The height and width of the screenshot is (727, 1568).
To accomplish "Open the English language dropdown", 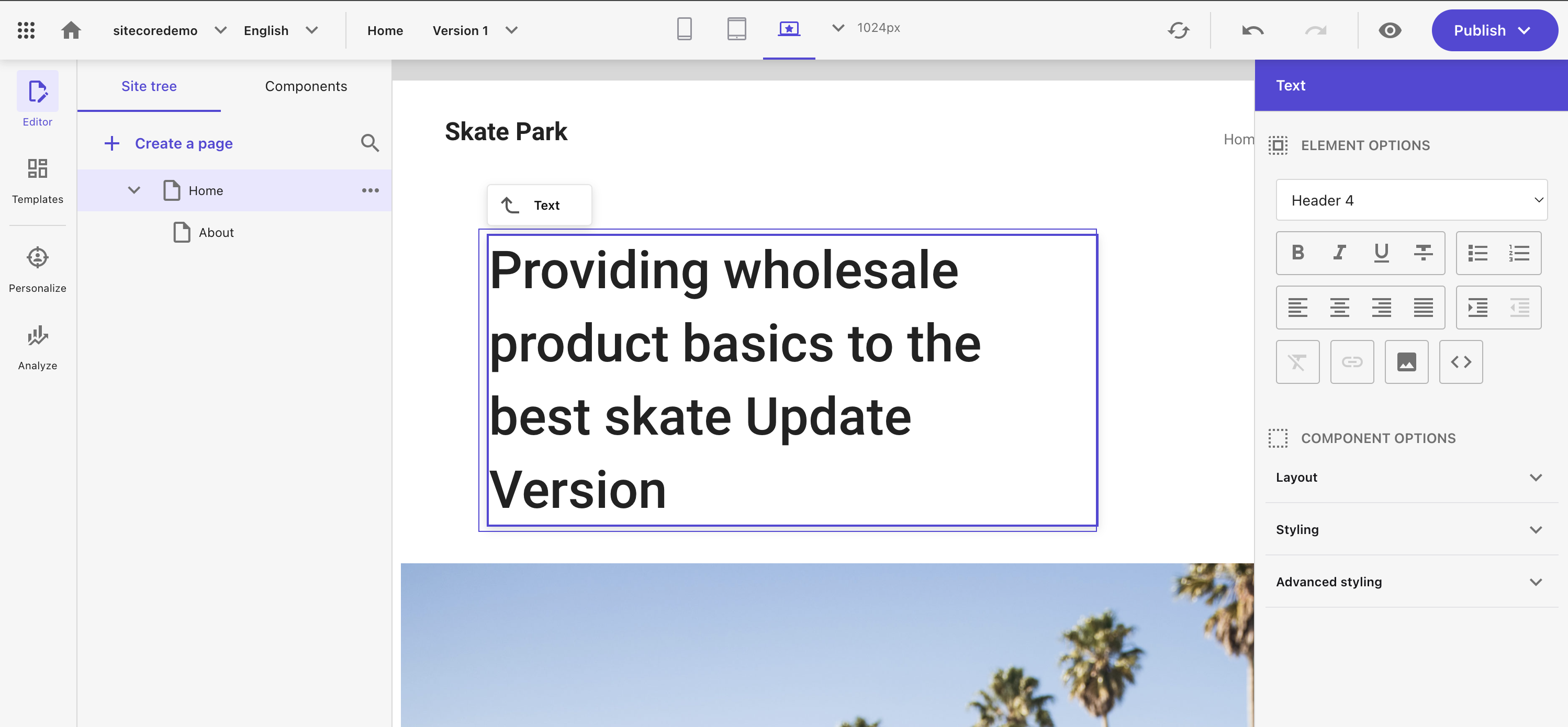I will tap(281, 30).
